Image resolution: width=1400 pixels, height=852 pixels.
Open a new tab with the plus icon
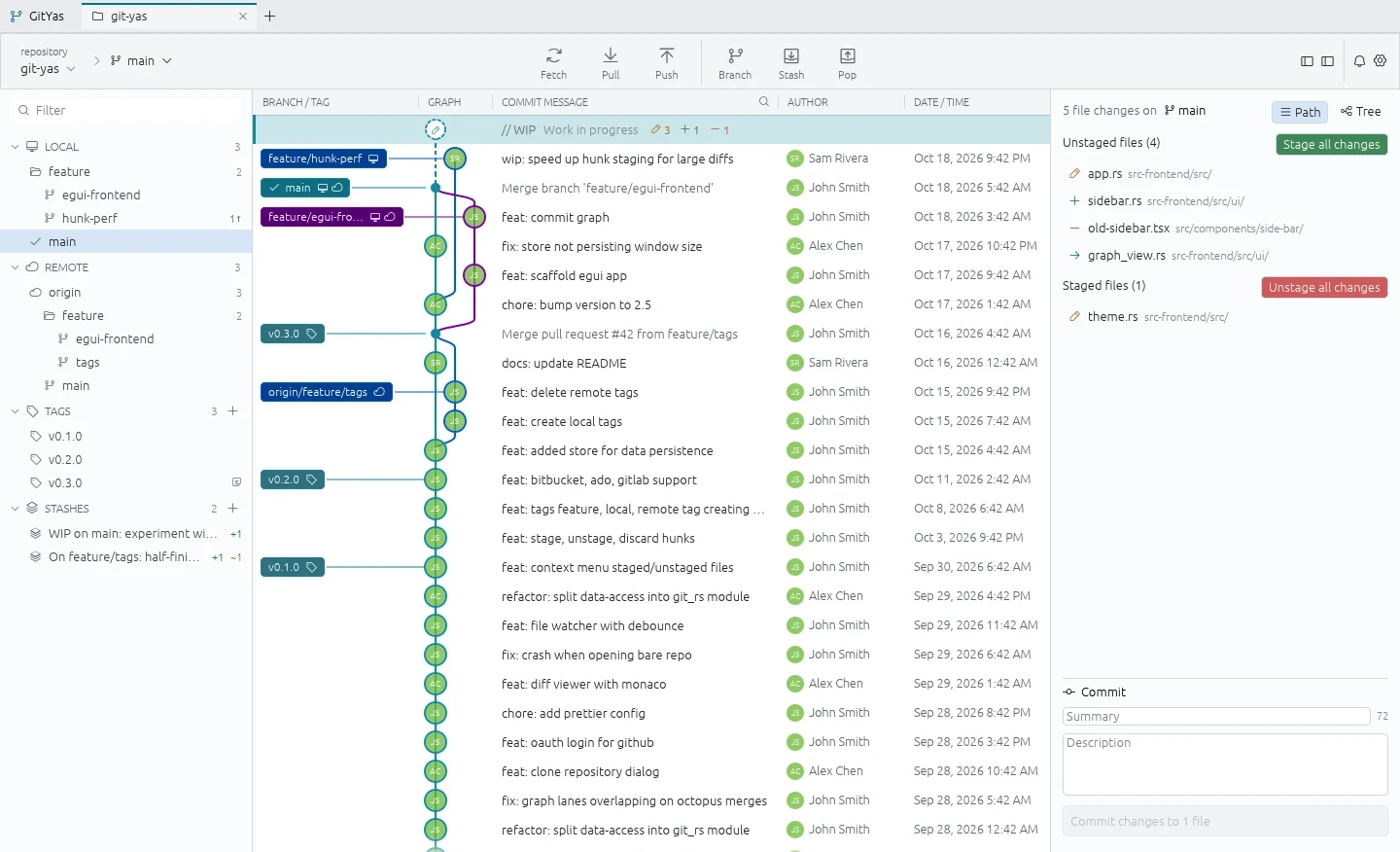[x=270, y=16]
